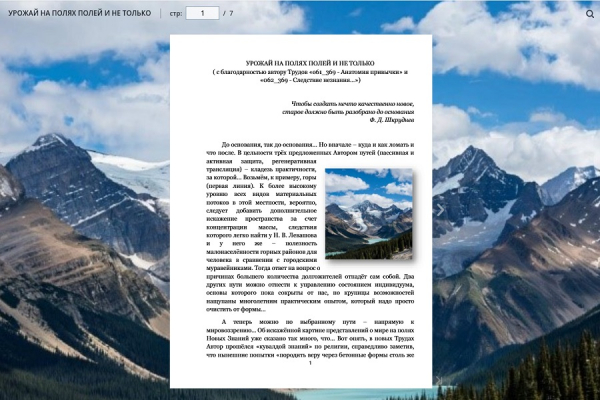Viewport: 600px width, 400px height.
Task: Click the paragraph beginning 'А теперь можно по выбранному'
Action: (310, 338)
